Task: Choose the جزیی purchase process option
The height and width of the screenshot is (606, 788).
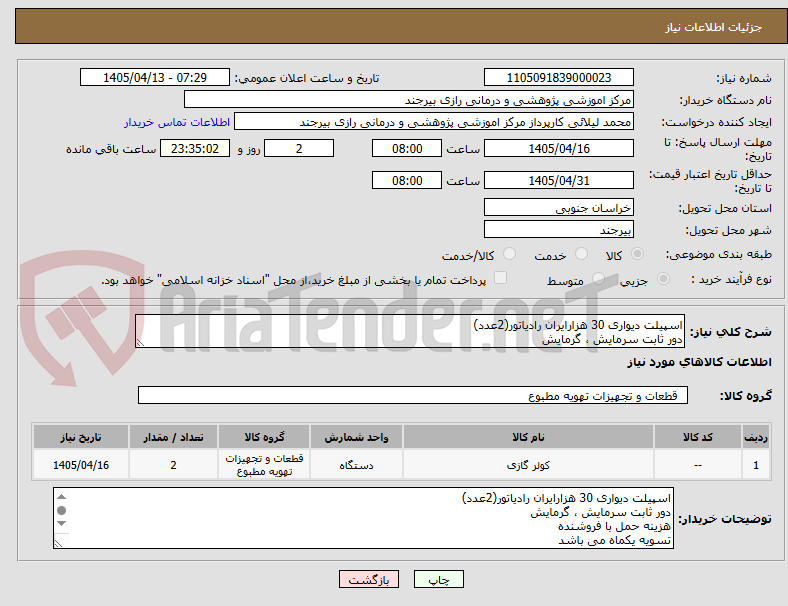Action: coord(663,279)
